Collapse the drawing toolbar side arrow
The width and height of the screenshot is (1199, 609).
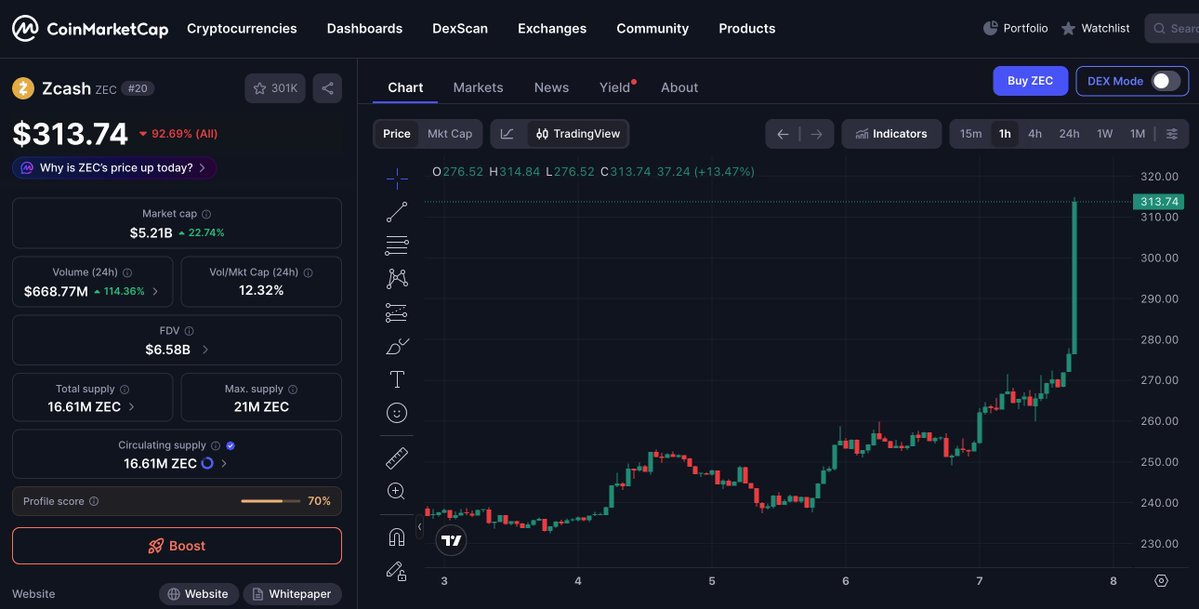tap(419, 527)
